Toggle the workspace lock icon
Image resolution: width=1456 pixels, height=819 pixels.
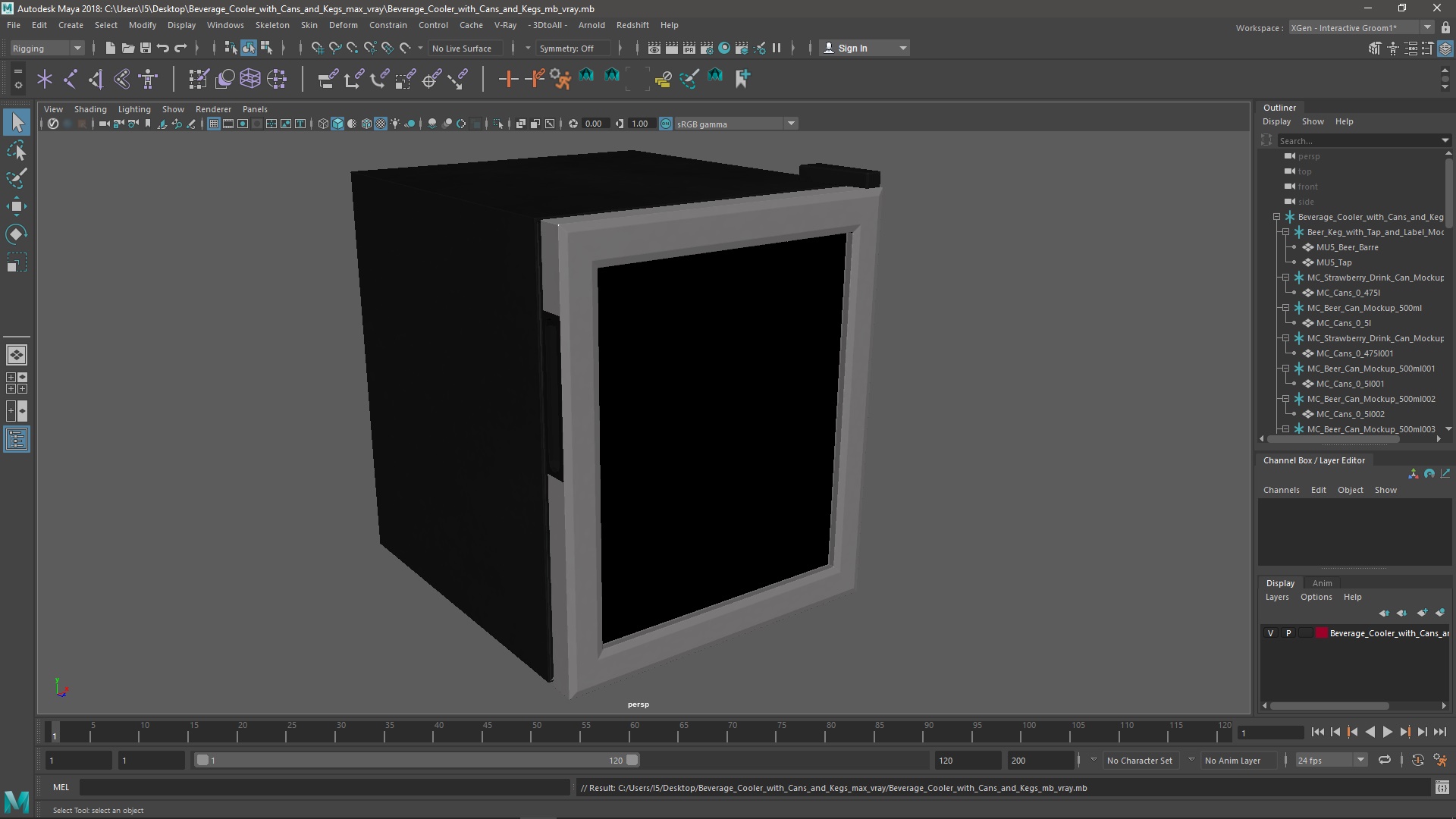(1445, 27)
